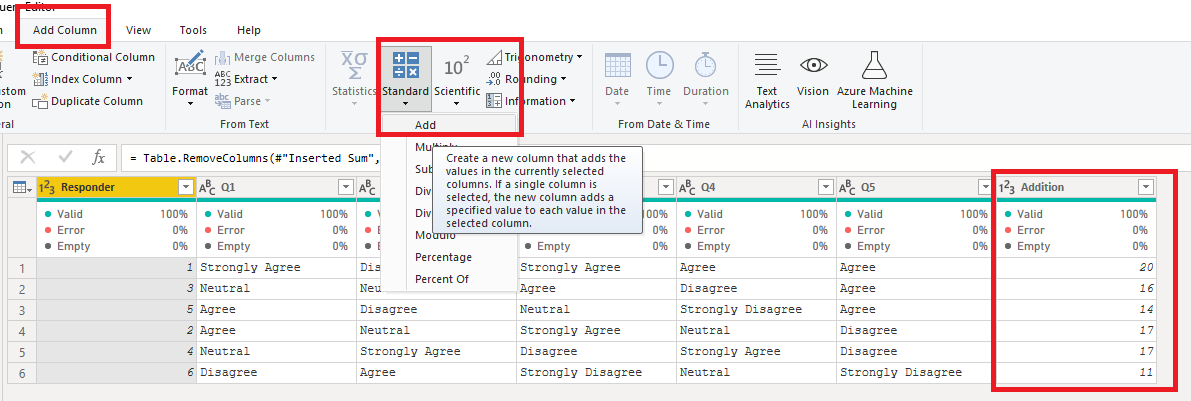Choose Add from Standard menu
1191x401 pixels.
pos(449,125)
